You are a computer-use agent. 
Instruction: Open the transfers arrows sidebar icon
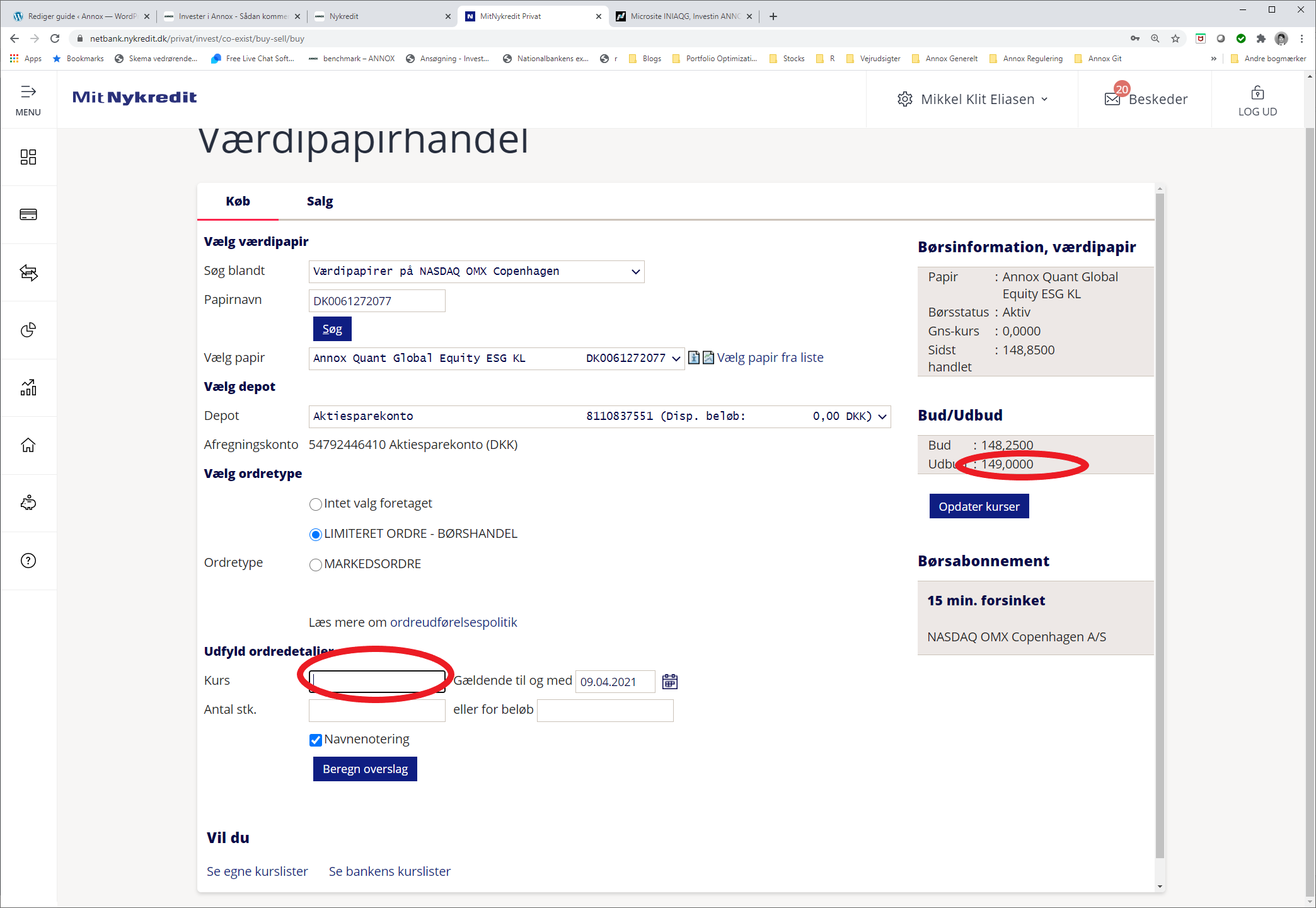pos(28,272)
